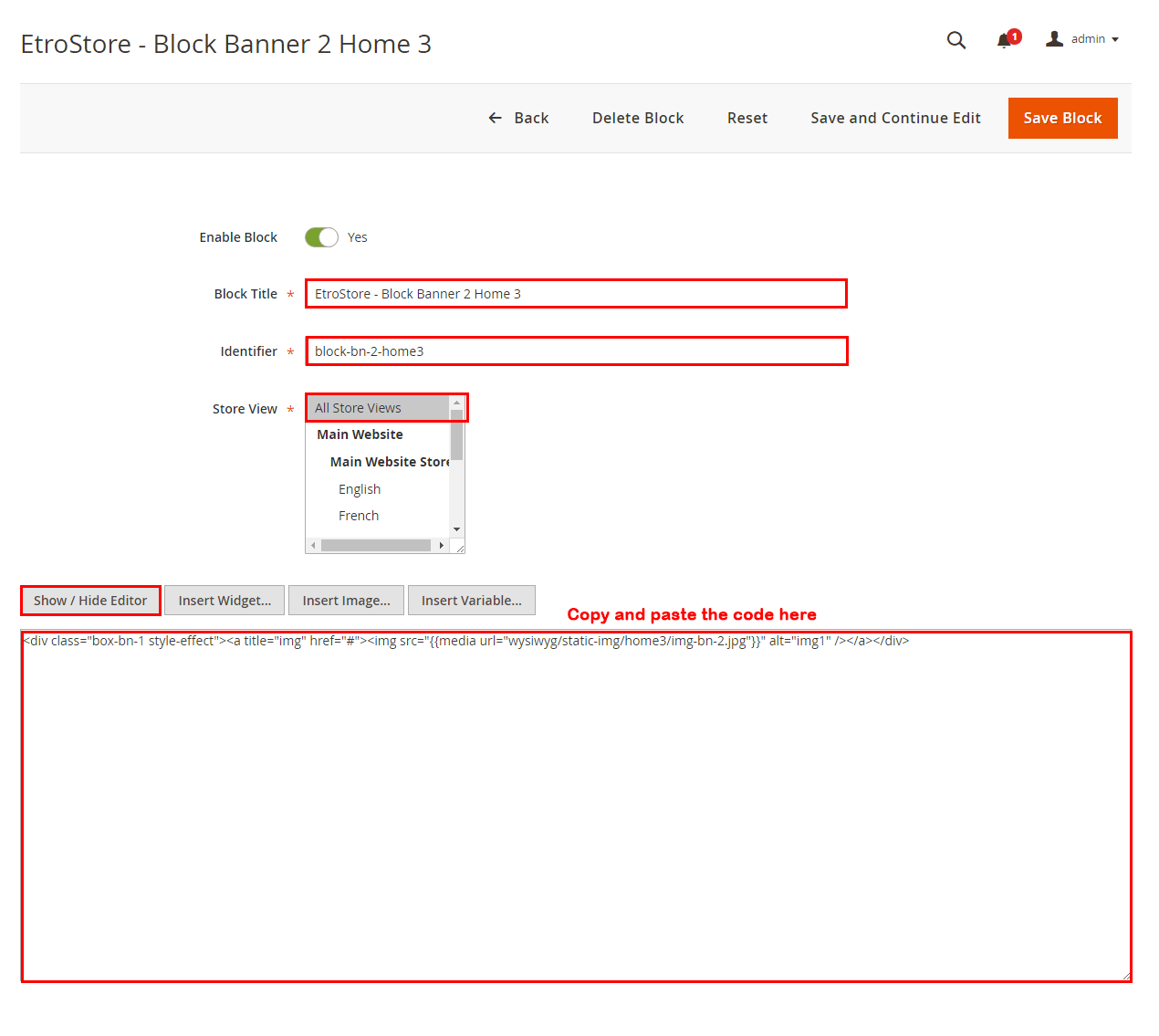Click inside the content code textarea
Image resolution: width=1159 pixels, height=1036 pixels.
(x=576, y=807)
